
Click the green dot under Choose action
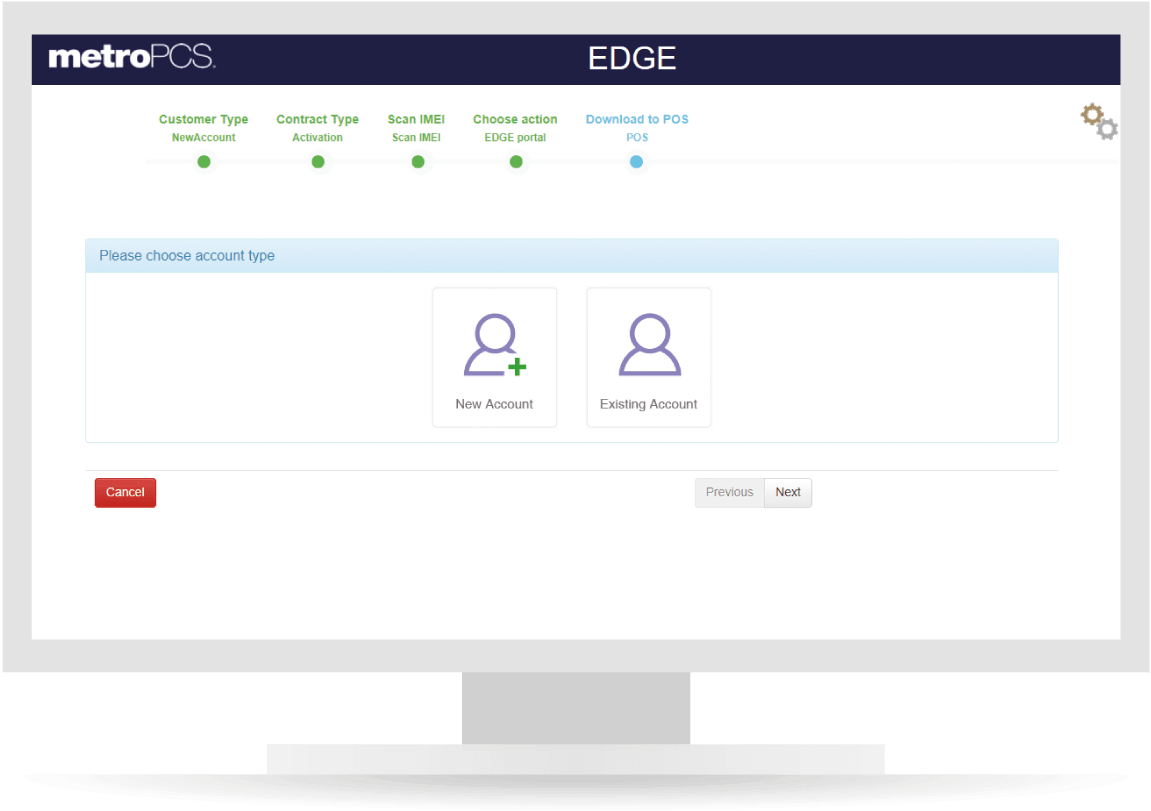click(x=515, y=161)
